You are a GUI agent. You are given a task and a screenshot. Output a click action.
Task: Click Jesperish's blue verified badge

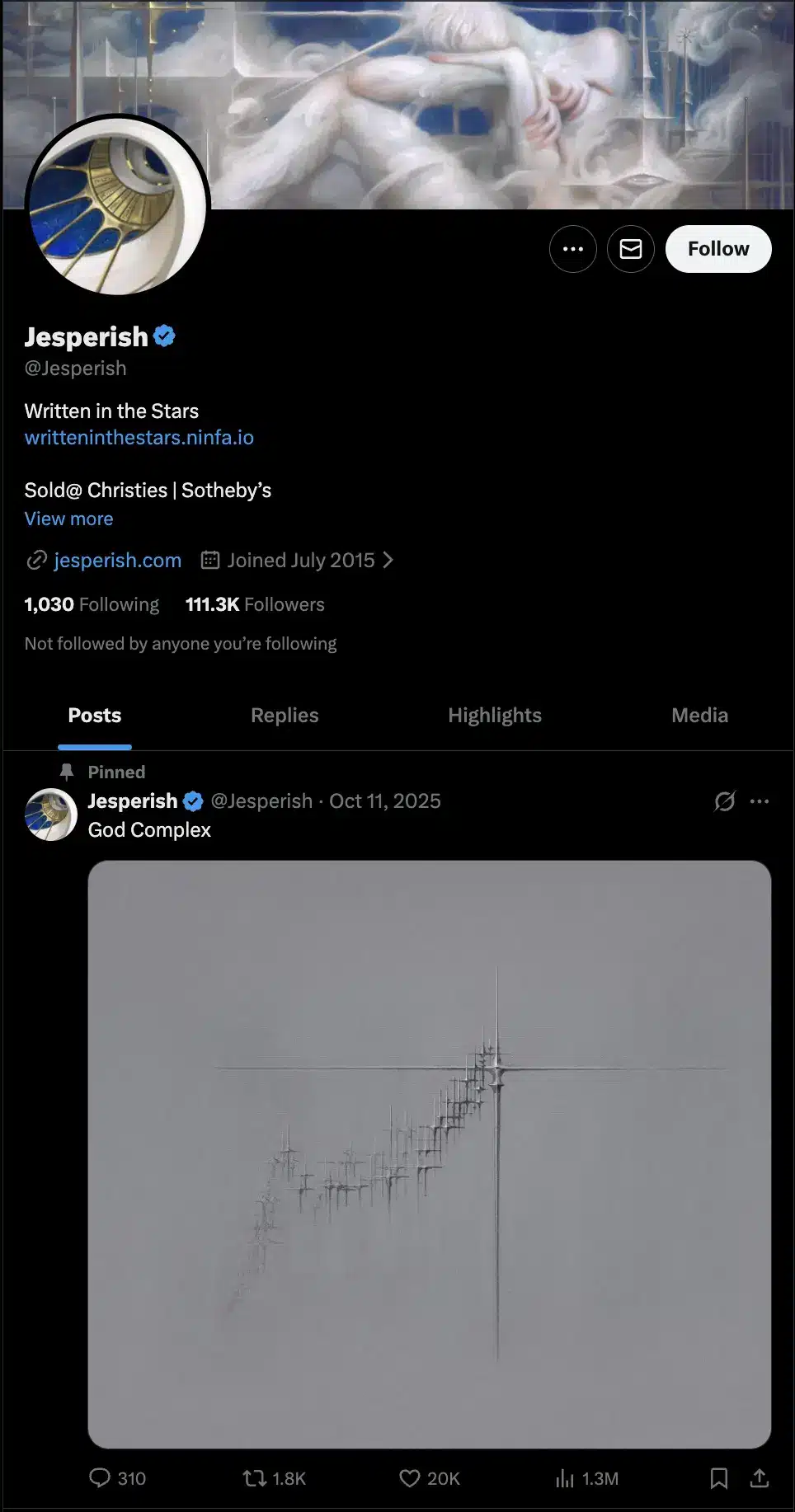[165, 335]
